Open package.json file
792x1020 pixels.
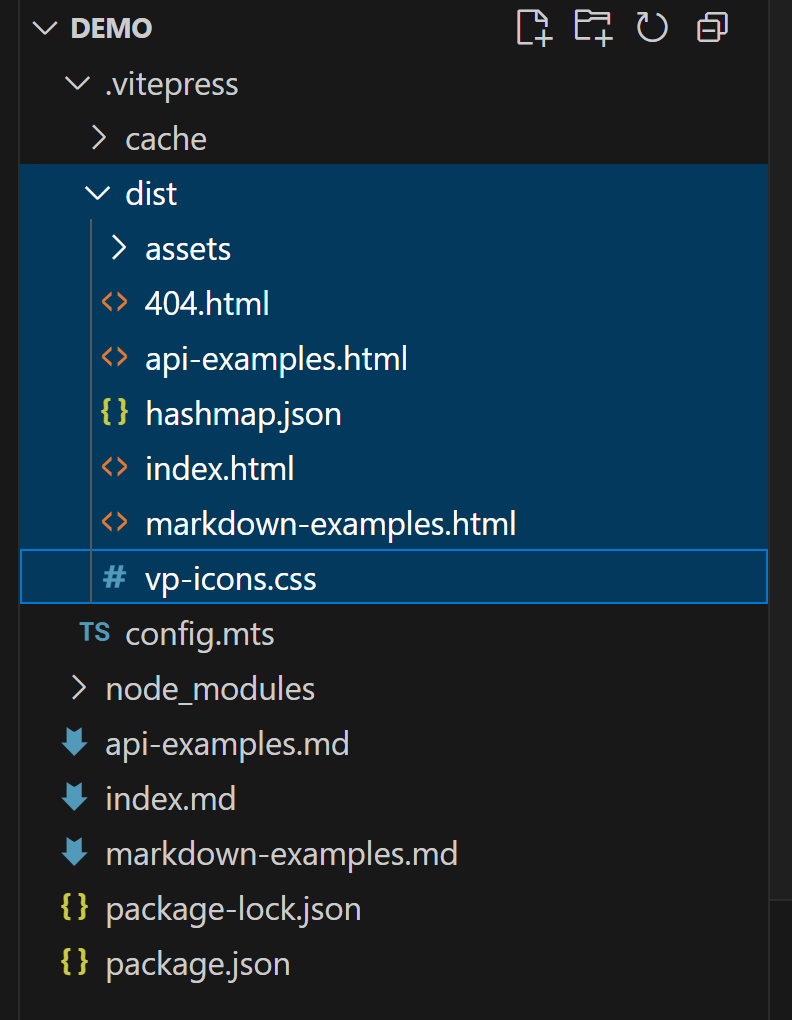(197, 964)
